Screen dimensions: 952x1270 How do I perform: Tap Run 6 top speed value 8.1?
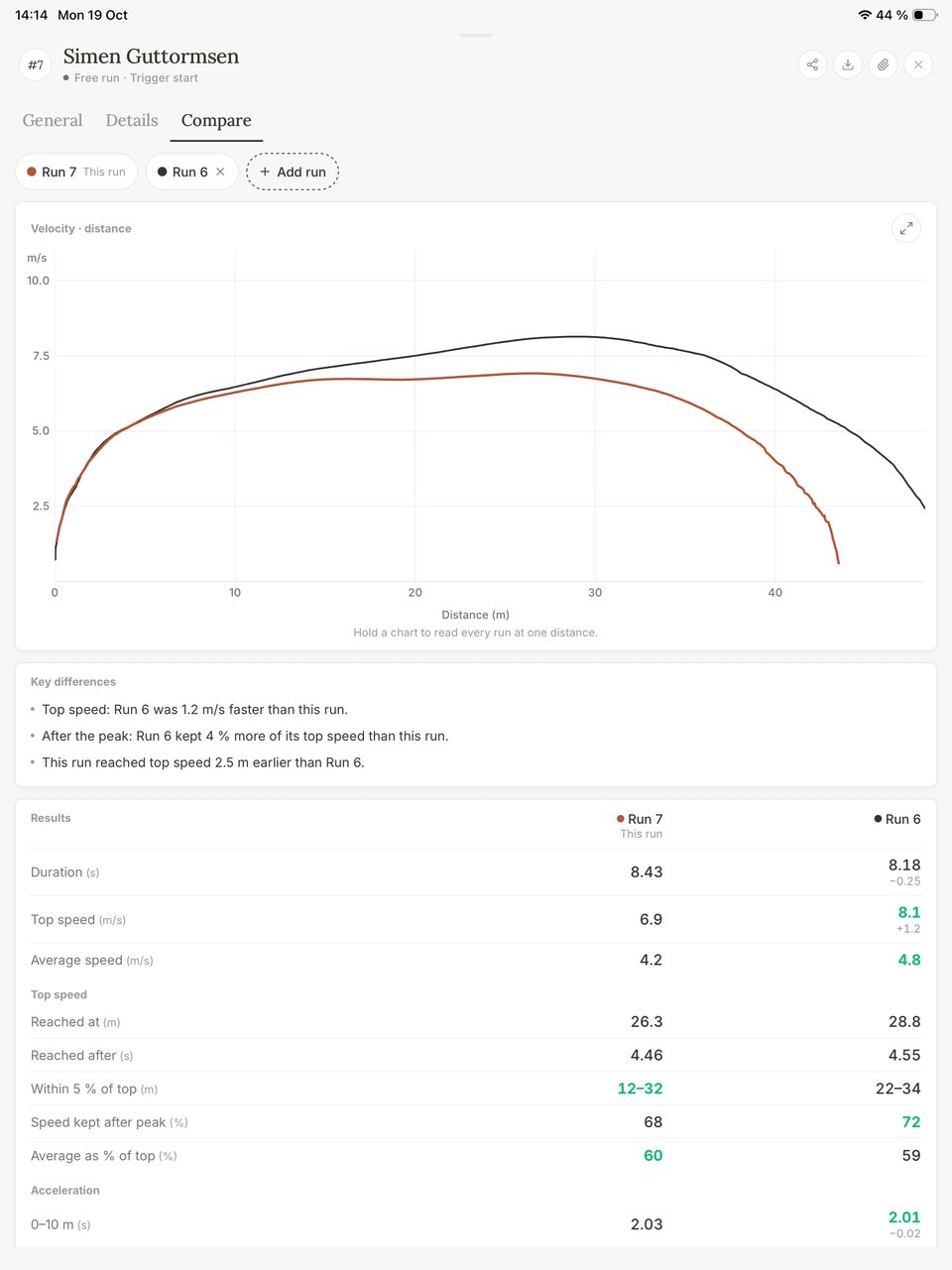pyautogui.click(x=909, y=912)
